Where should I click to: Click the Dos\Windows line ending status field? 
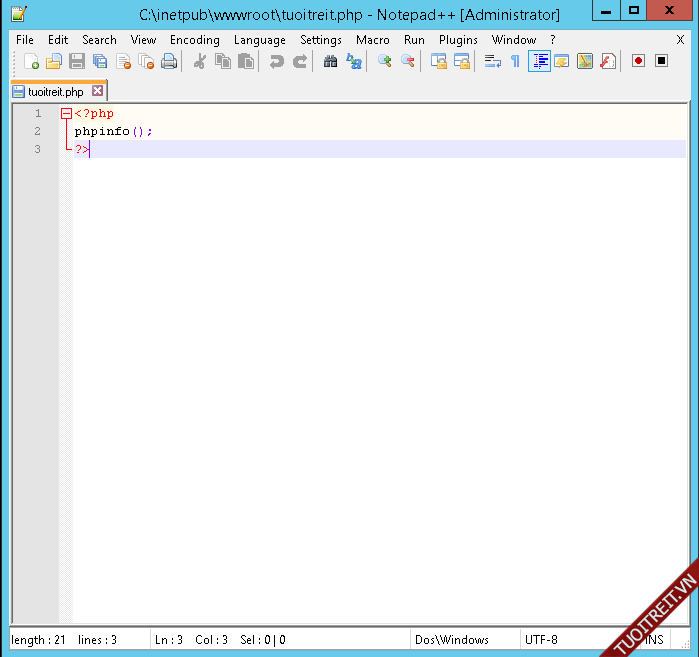click(x=452, y=640)
